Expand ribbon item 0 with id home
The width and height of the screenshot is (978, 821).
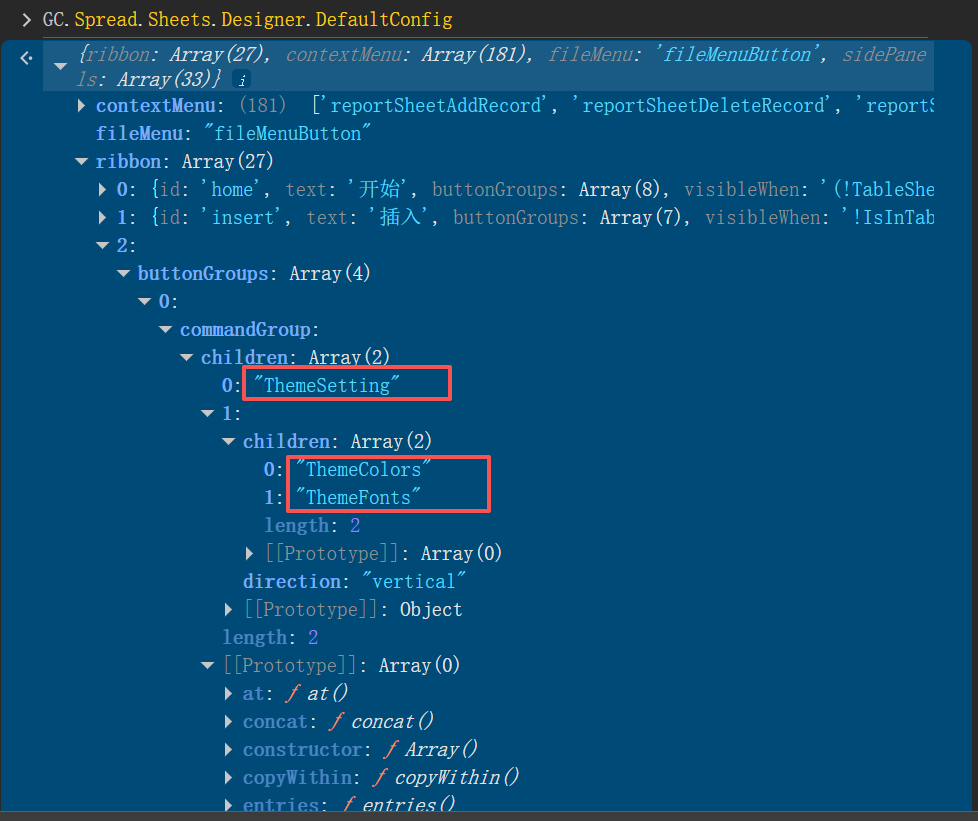[102, 189]
